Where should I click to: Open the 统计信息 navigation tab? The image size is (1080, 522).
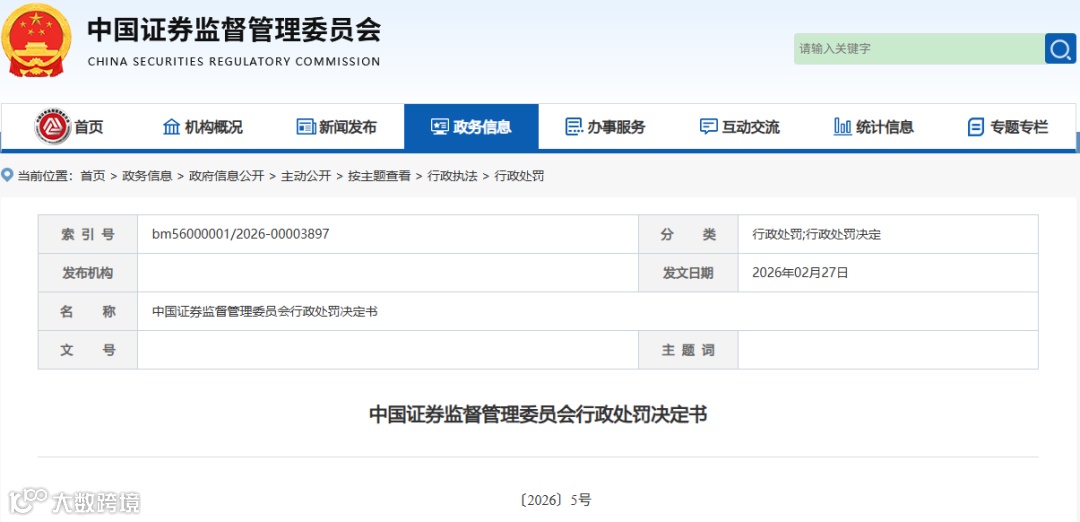point(874,127)
